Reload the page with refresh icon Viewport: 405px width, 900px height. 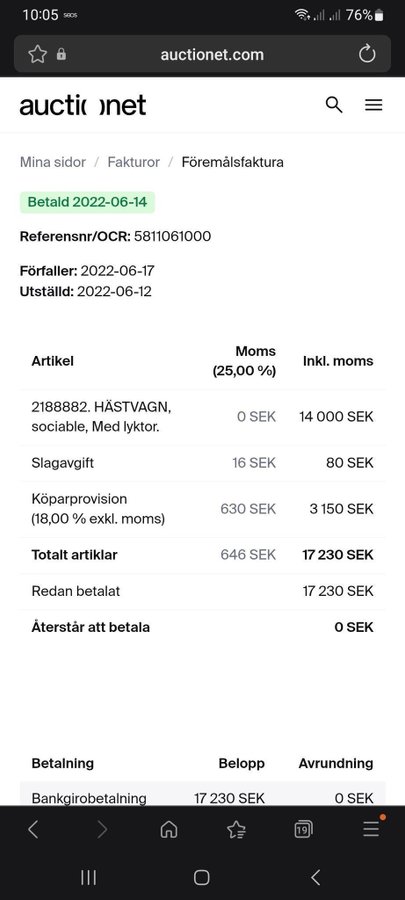367,55
